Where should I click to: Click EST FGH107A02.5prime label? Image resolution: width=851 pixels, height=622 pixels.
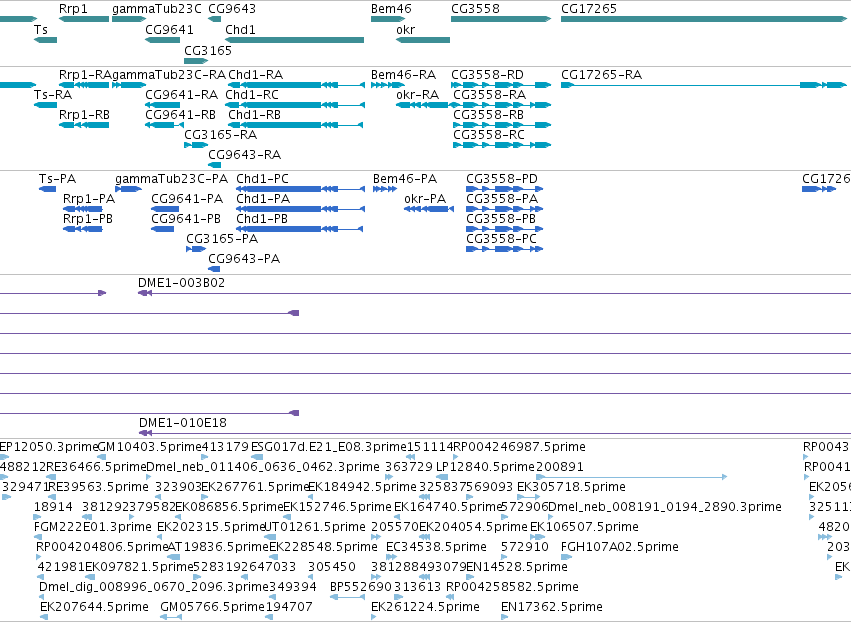(620, 547)
